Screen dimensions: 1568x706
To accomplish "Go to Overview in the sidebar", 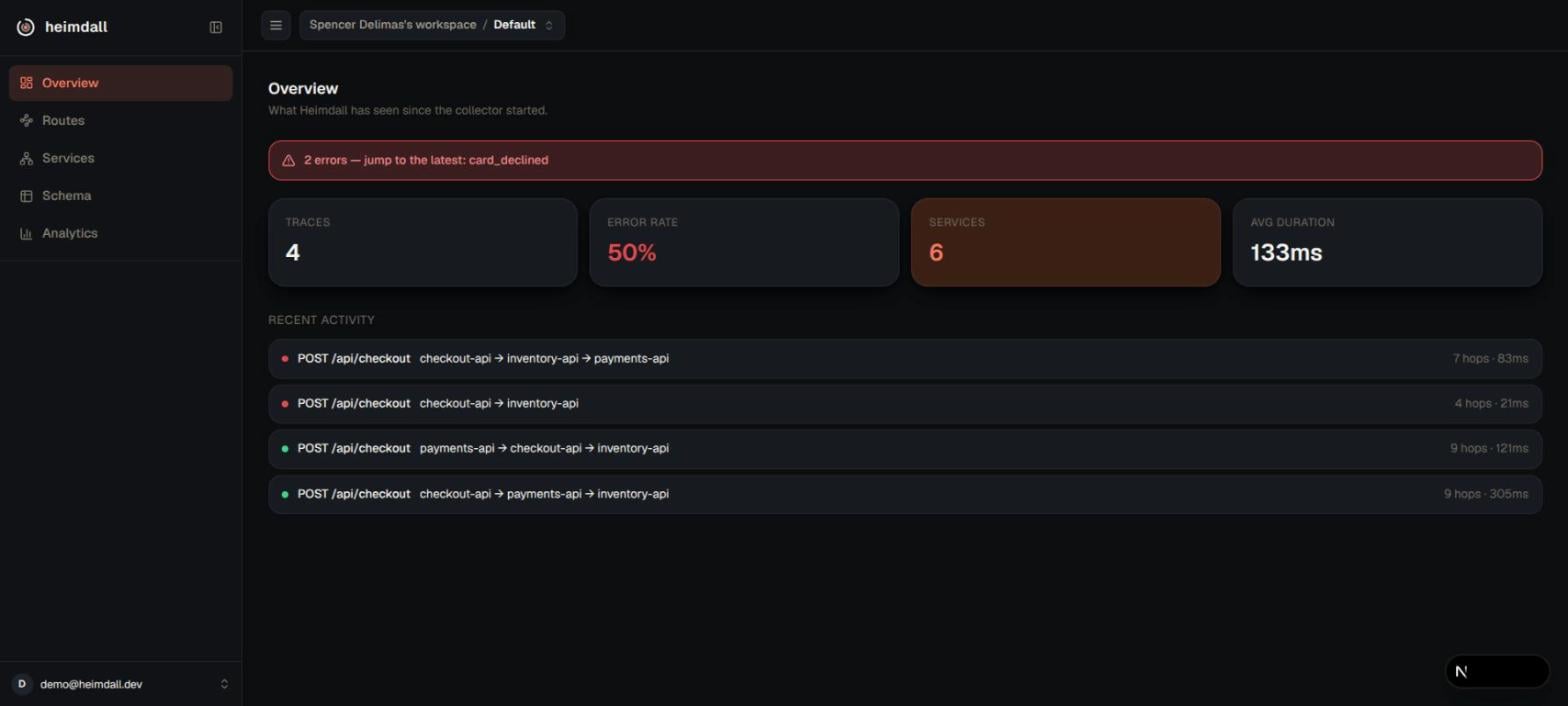I will pos(121,83).
